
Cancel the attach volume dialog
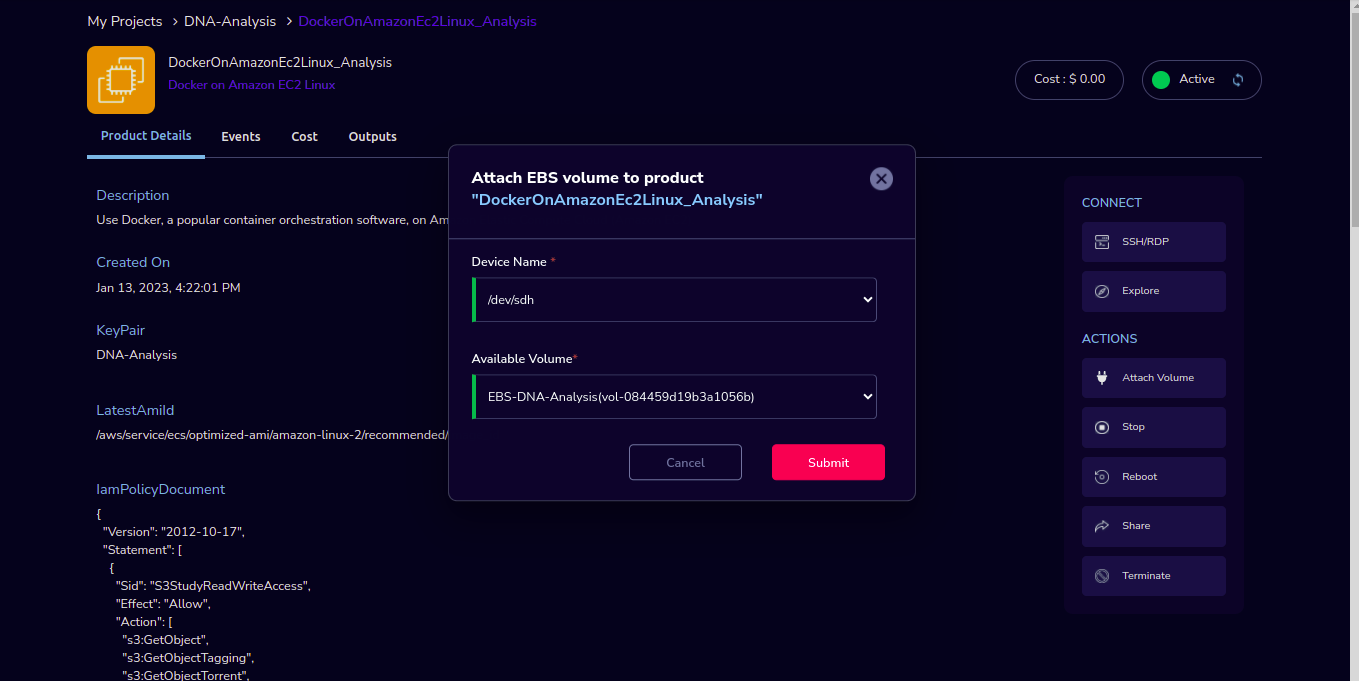(685, 462)
